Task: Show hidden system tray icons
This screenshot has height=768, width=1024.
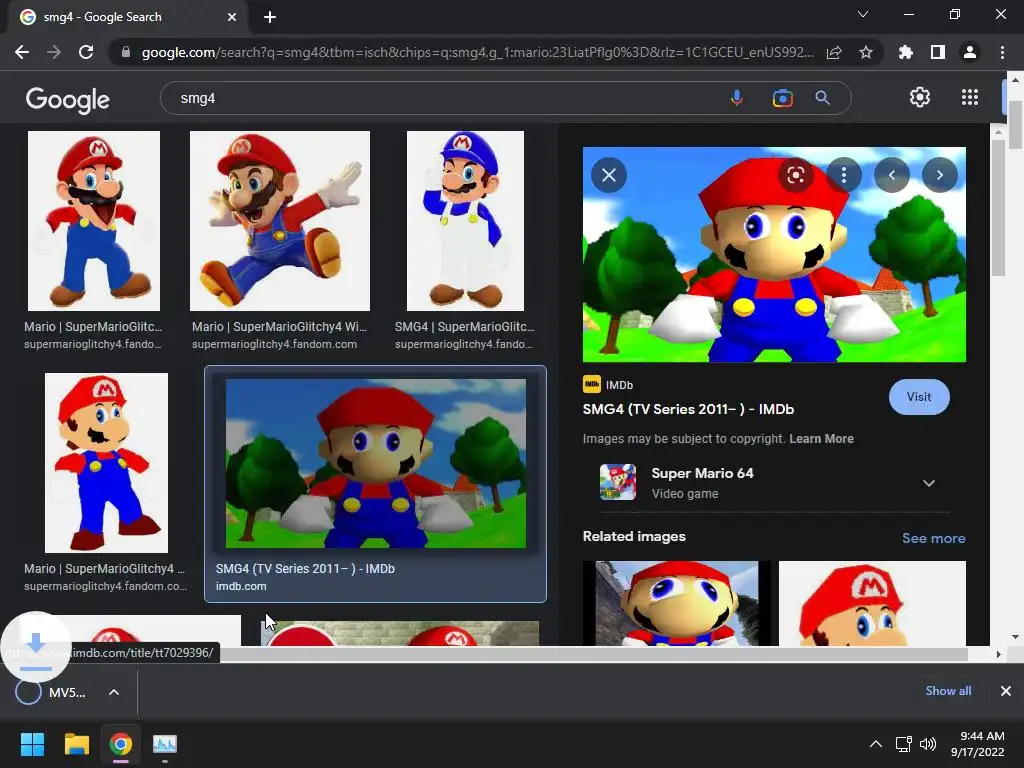Action: click(876, 744)
